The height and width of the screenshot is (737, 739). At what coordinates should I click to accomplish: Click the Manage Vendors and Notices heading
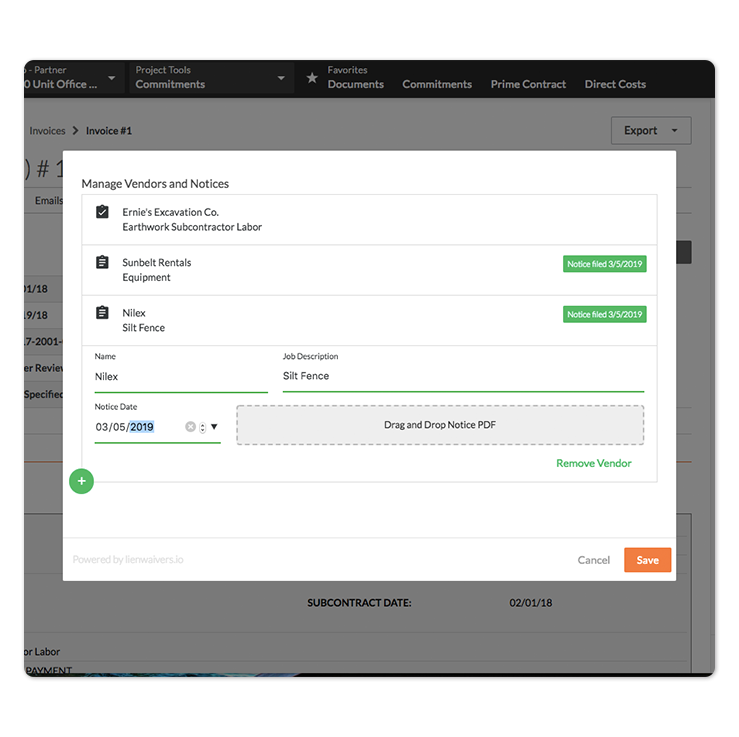pos(155,184)
